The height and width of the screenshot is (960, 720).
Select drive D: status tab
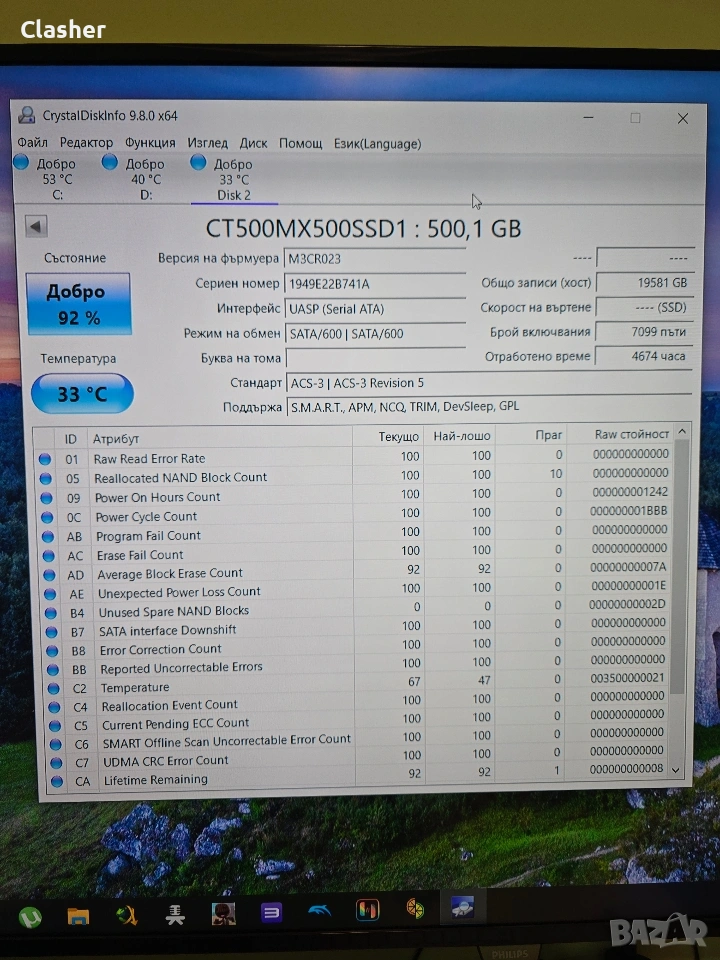[139, 178]
